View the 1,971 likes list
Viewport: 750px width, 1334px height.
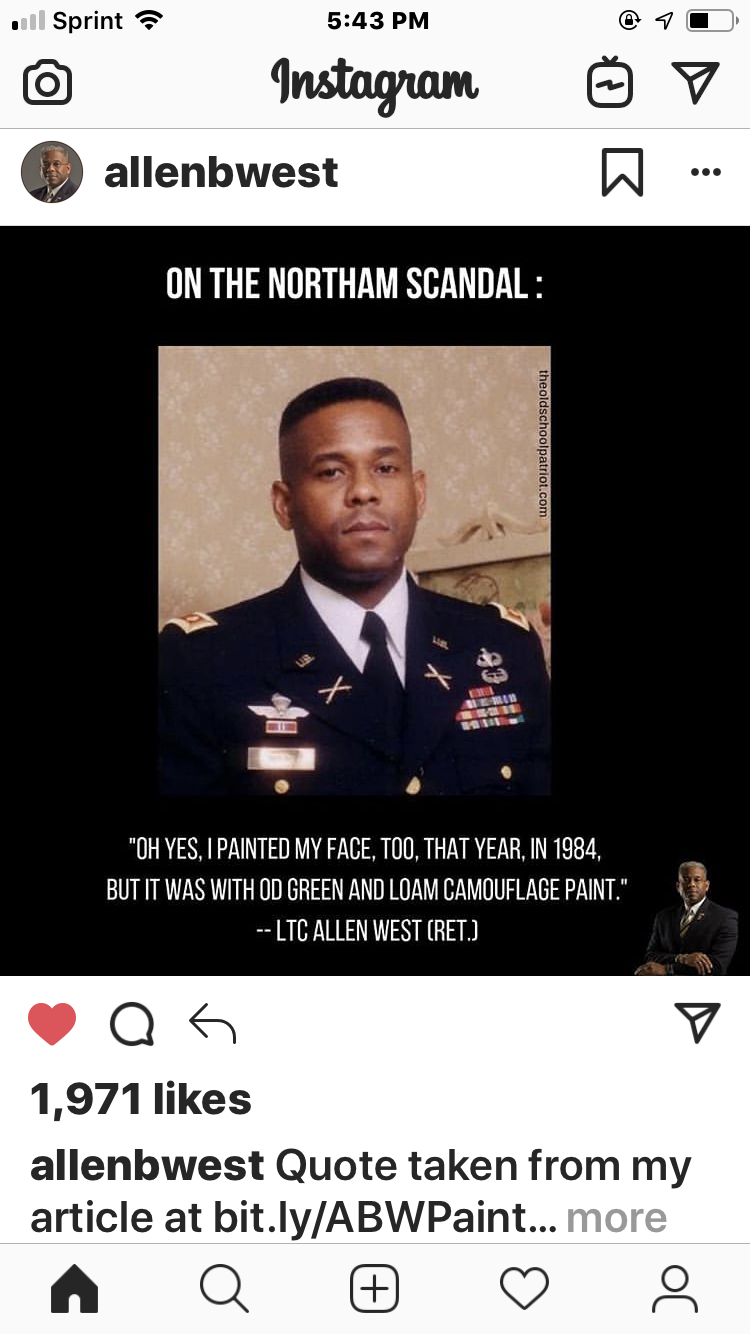click(141, 1099)
